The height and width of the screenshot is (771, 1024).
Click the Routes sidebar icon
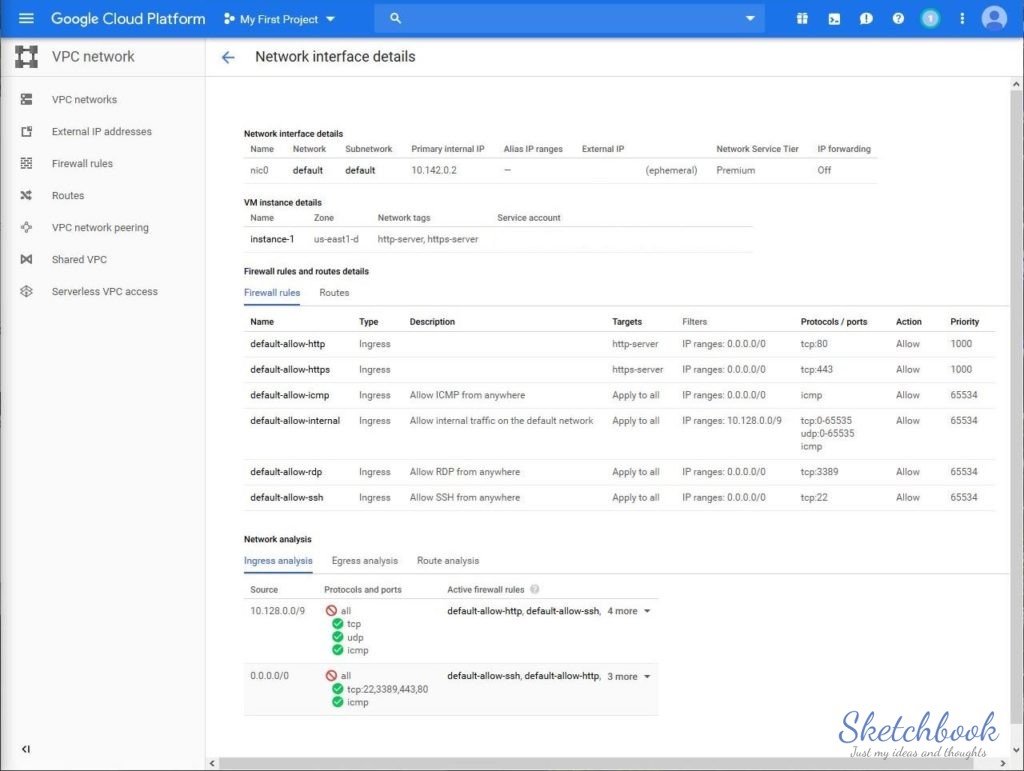pyautogui.click(x=26, y=195)
